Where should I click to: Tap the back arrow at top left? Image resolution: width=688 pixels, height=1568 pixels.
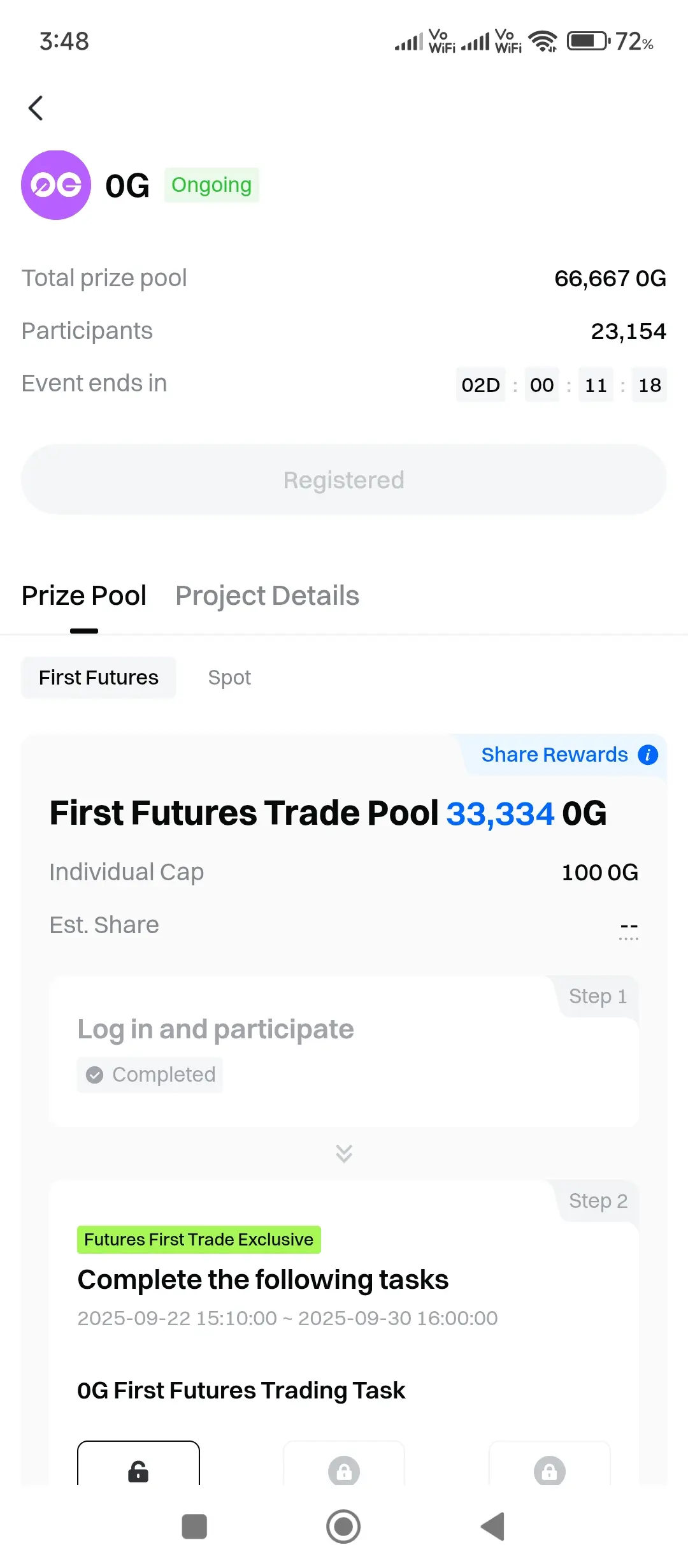[36, 108]
